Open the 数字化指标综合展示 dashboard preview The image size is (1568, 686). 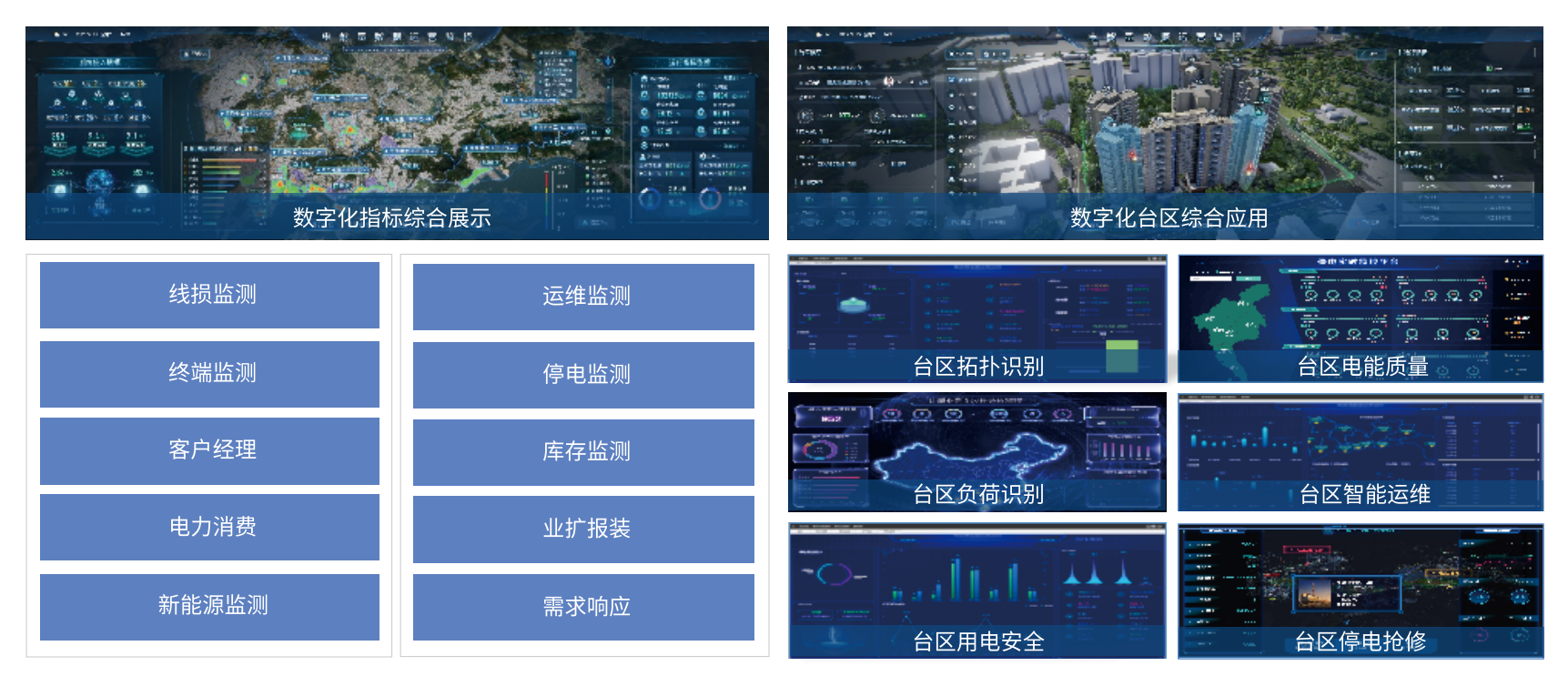pyautogui.click(x=397, y=133)
